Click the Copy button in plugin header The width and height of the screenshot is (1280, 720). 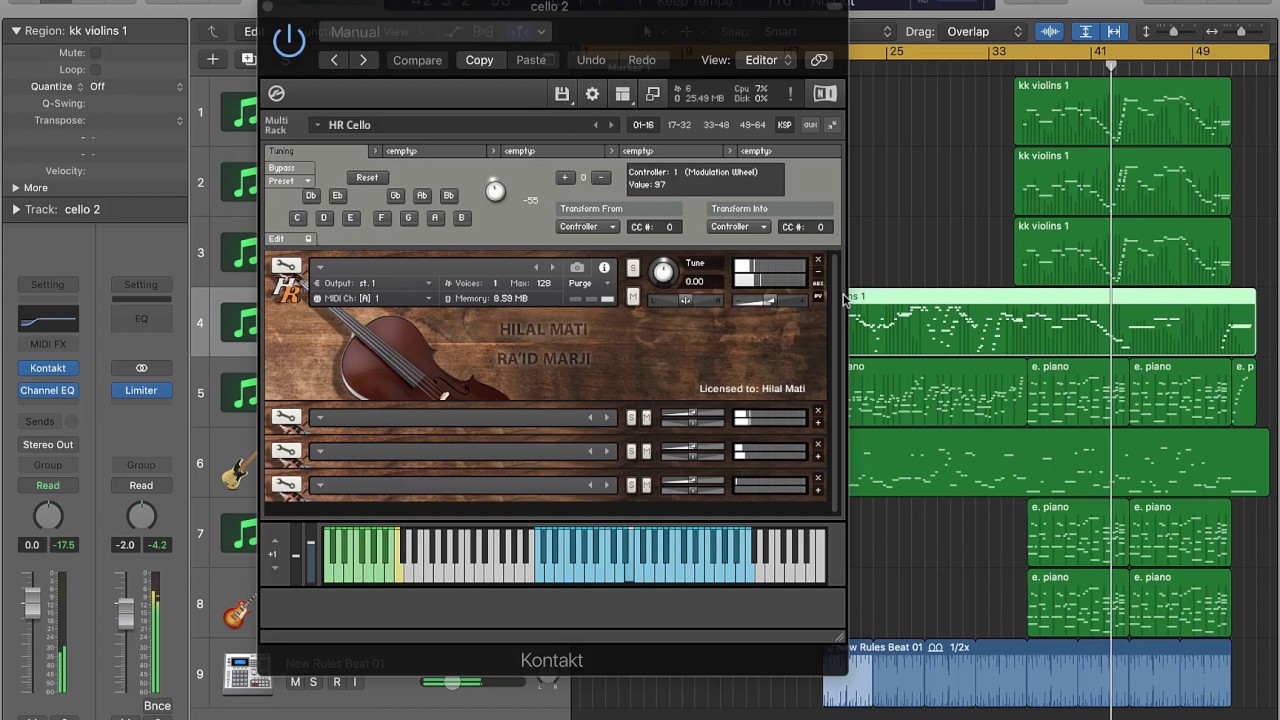pyautogui.click(x=479, y=60)
